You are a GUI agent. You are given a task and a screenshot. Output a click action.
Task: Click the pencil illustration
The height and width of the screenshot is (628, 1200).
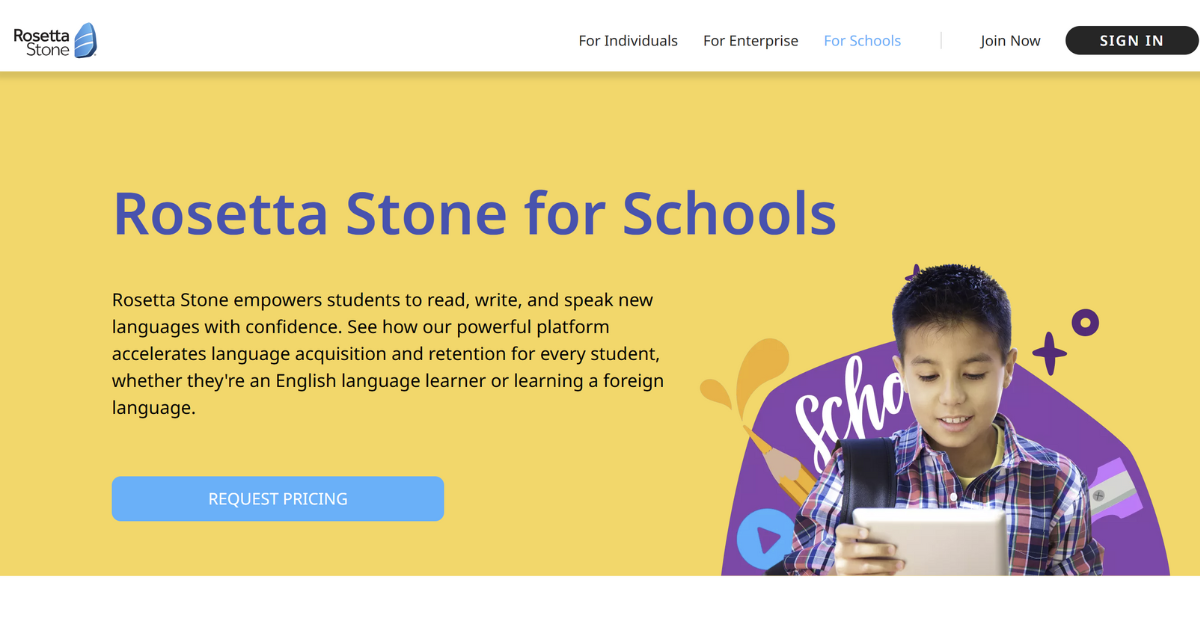[777, 466]
